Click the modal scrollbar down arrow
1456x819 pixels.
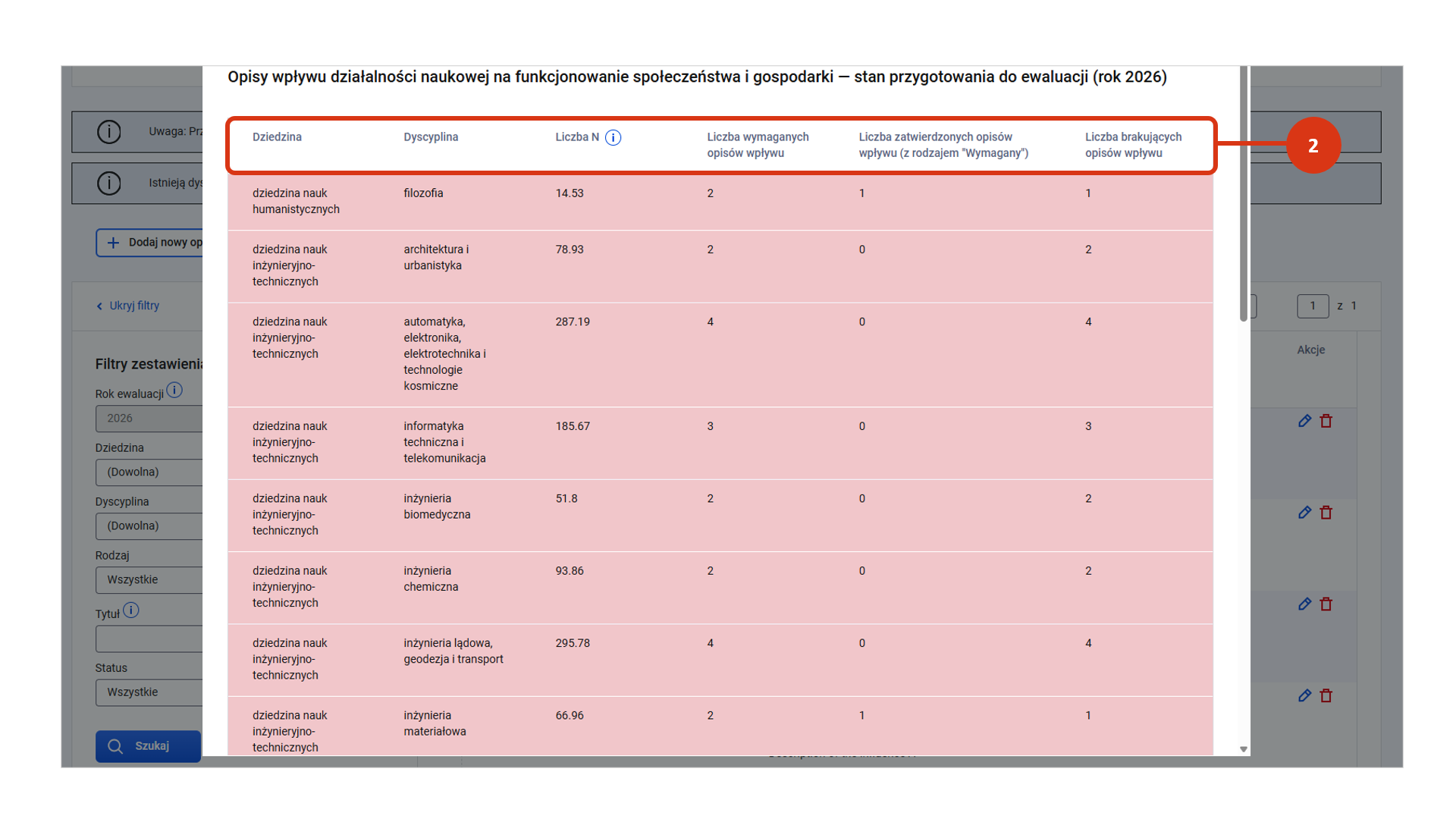click(1244, 749)
